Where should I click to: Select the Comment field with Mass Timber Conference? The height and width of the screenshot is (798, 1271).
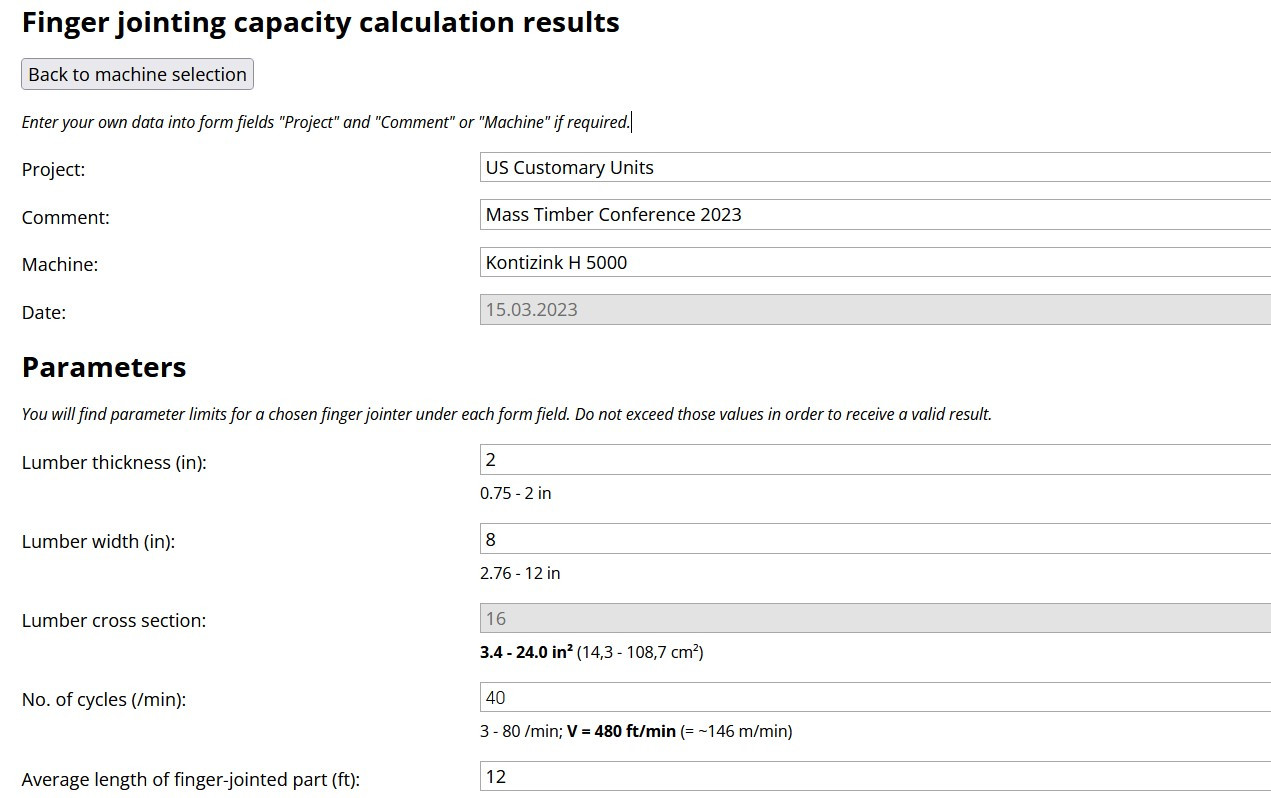click(x=875, y=214)
